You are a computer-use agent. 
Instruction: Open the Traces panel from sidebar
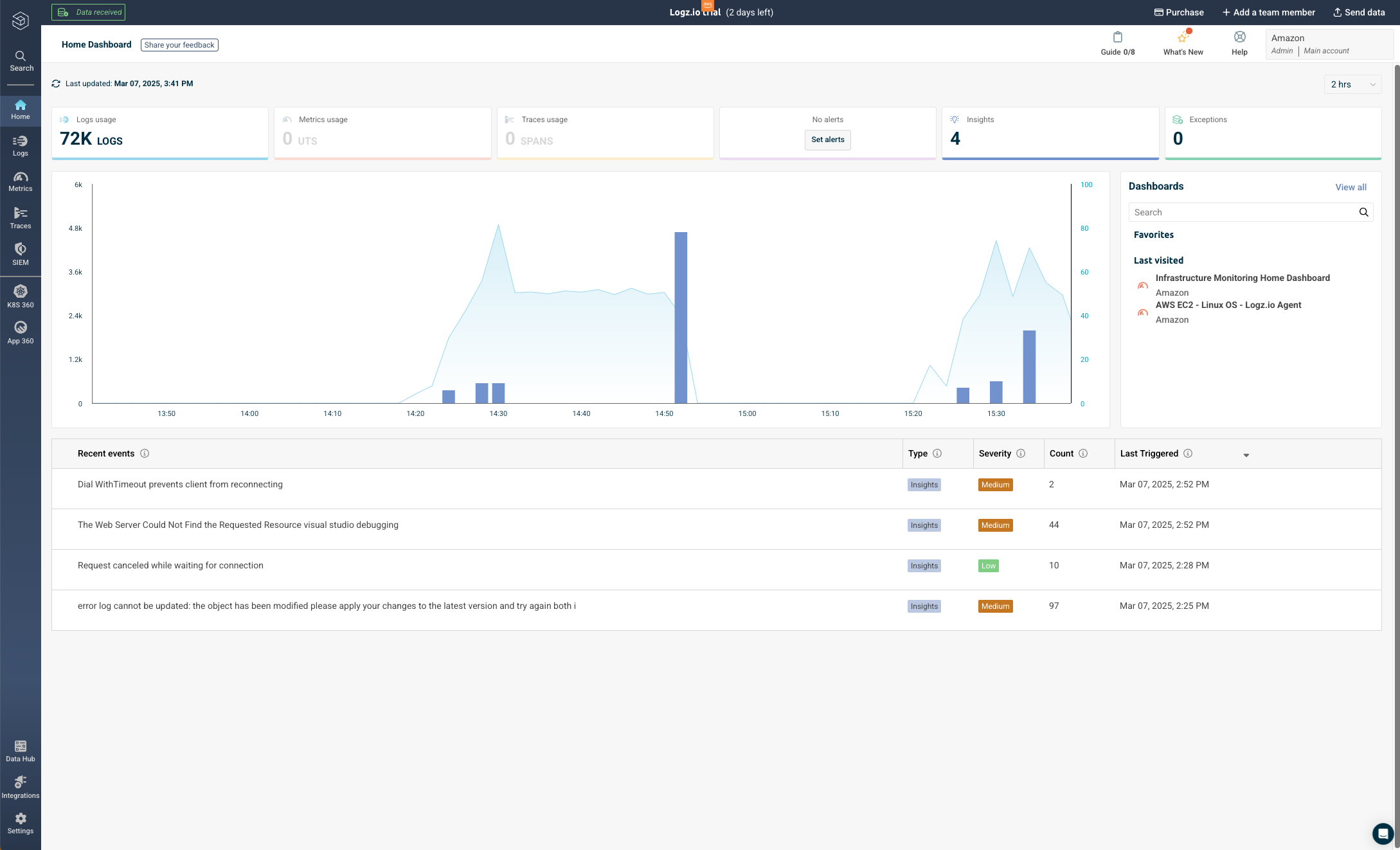(21, 218)
